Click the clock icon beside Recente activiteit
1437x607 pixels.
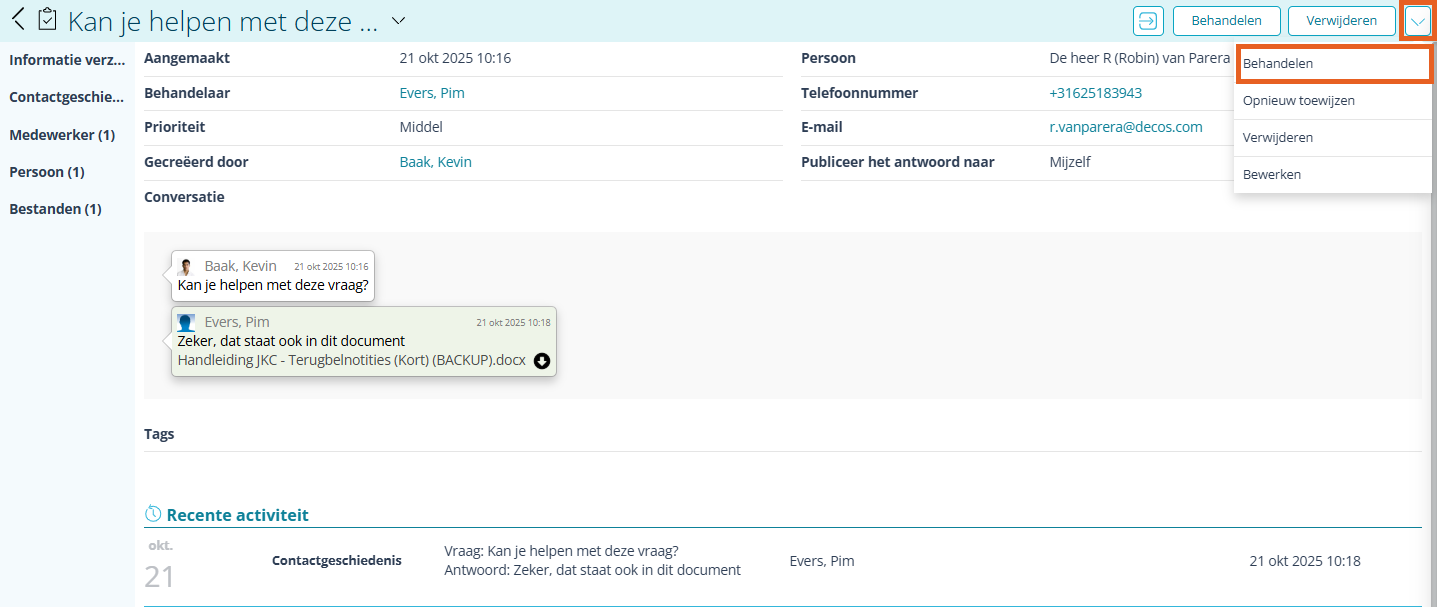tap(153, 514)
